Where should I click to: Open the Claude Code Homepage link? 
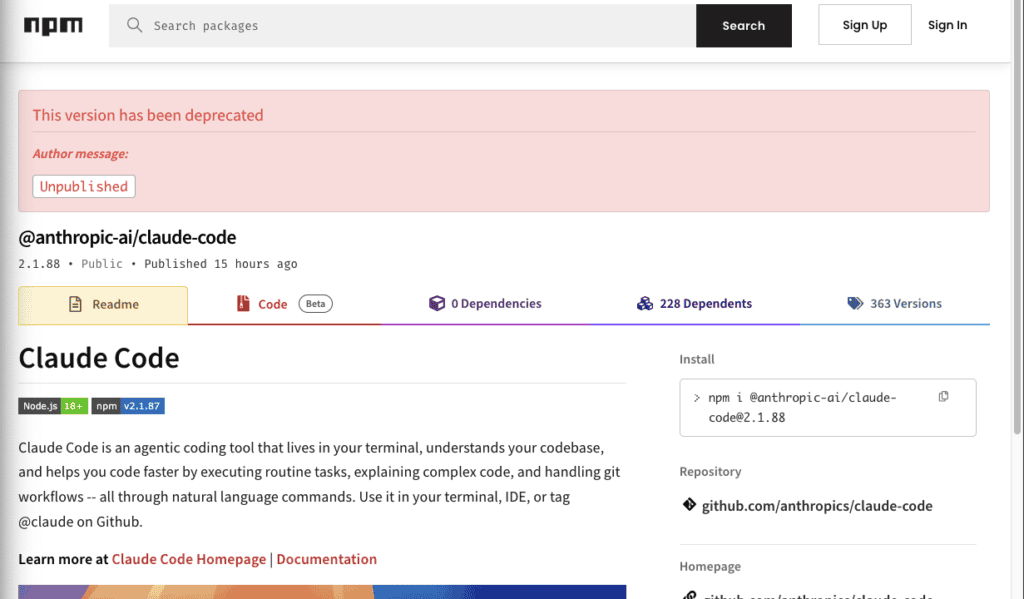click(x=188, y=559)
